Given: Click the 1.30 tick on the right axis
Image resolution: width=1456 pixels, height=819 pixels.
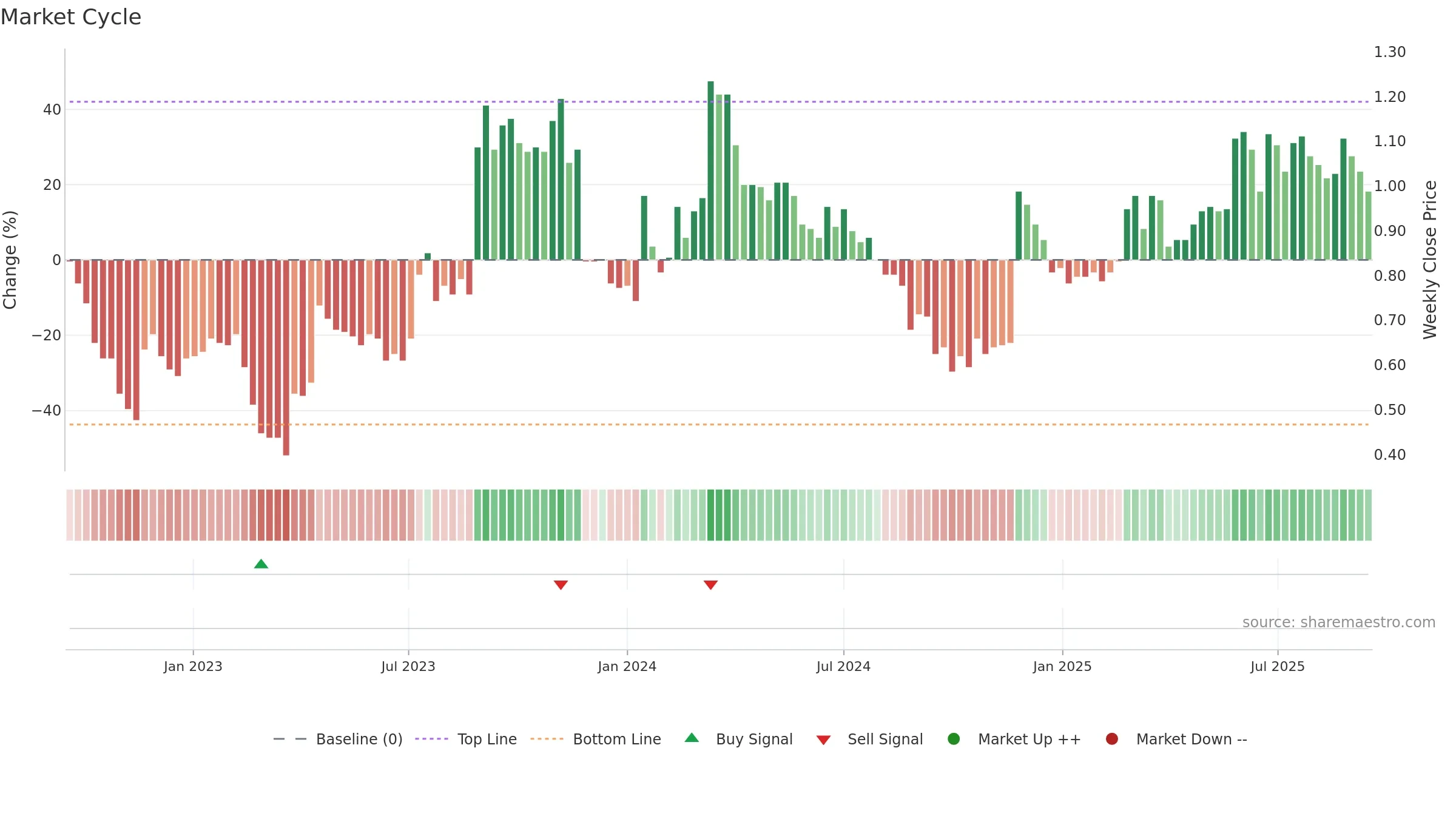Looking at the screenshot, I should click(x=1390, y=52).
